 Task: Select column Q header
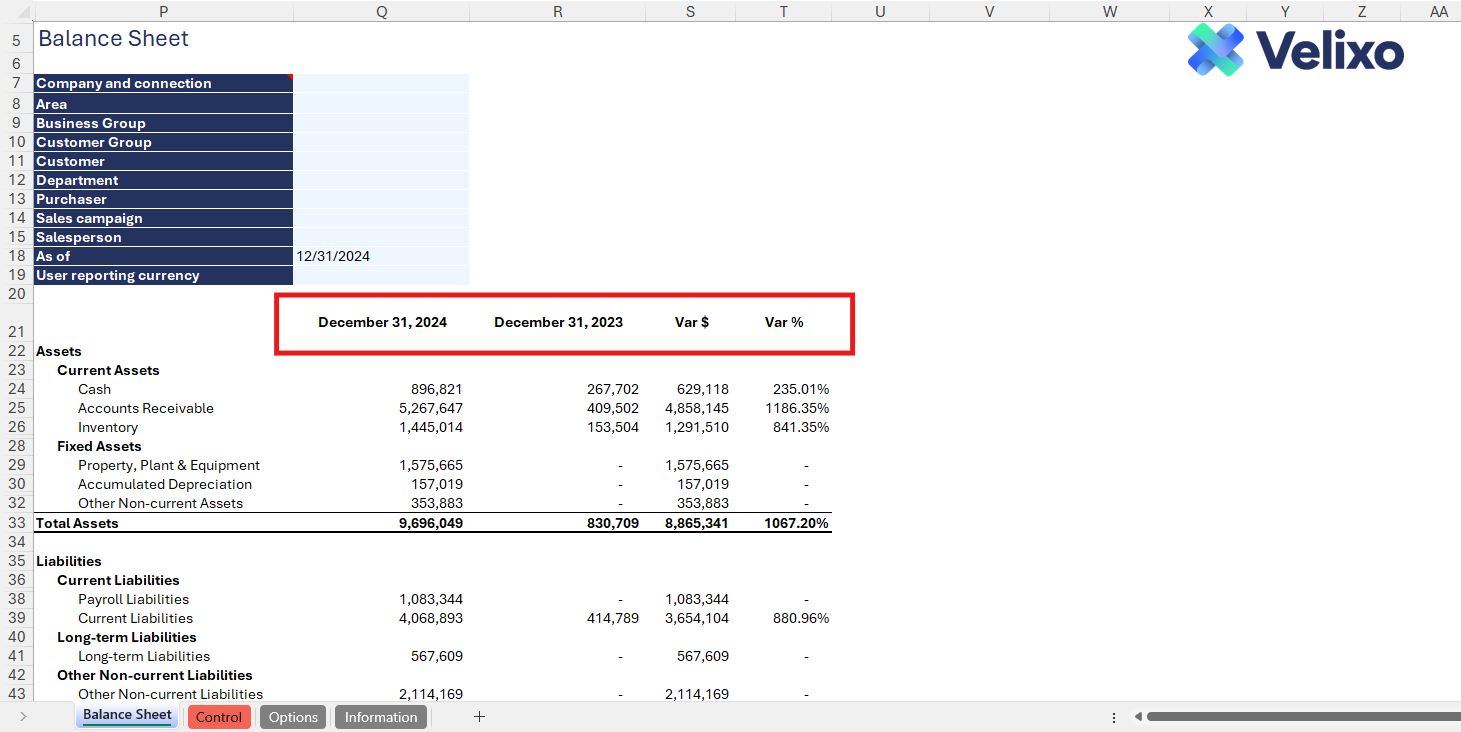pyautogui.click(x=381, y=11)
